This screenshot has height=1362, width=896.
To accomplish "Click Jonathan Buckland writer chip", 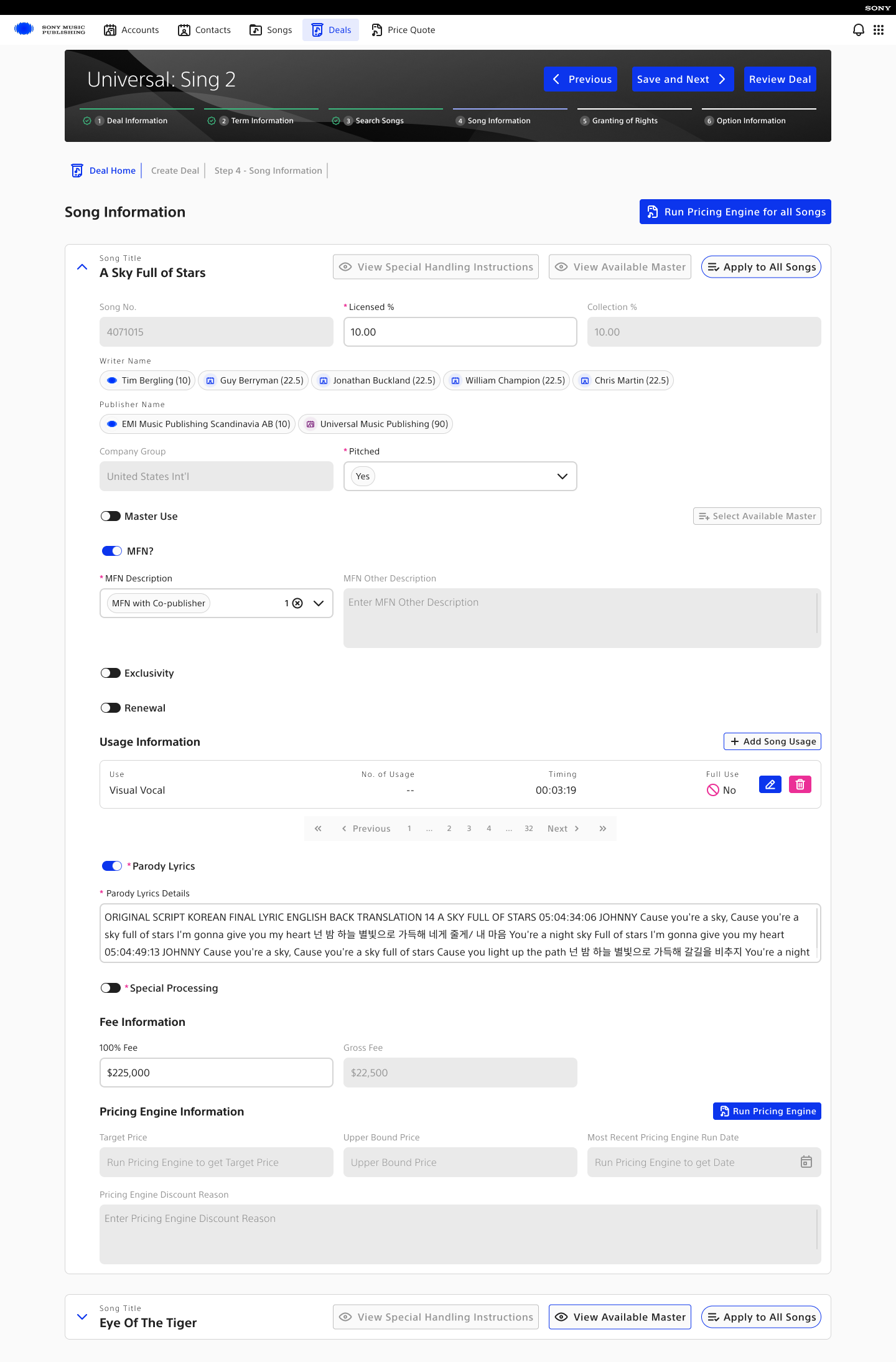I will pos(375,380).
